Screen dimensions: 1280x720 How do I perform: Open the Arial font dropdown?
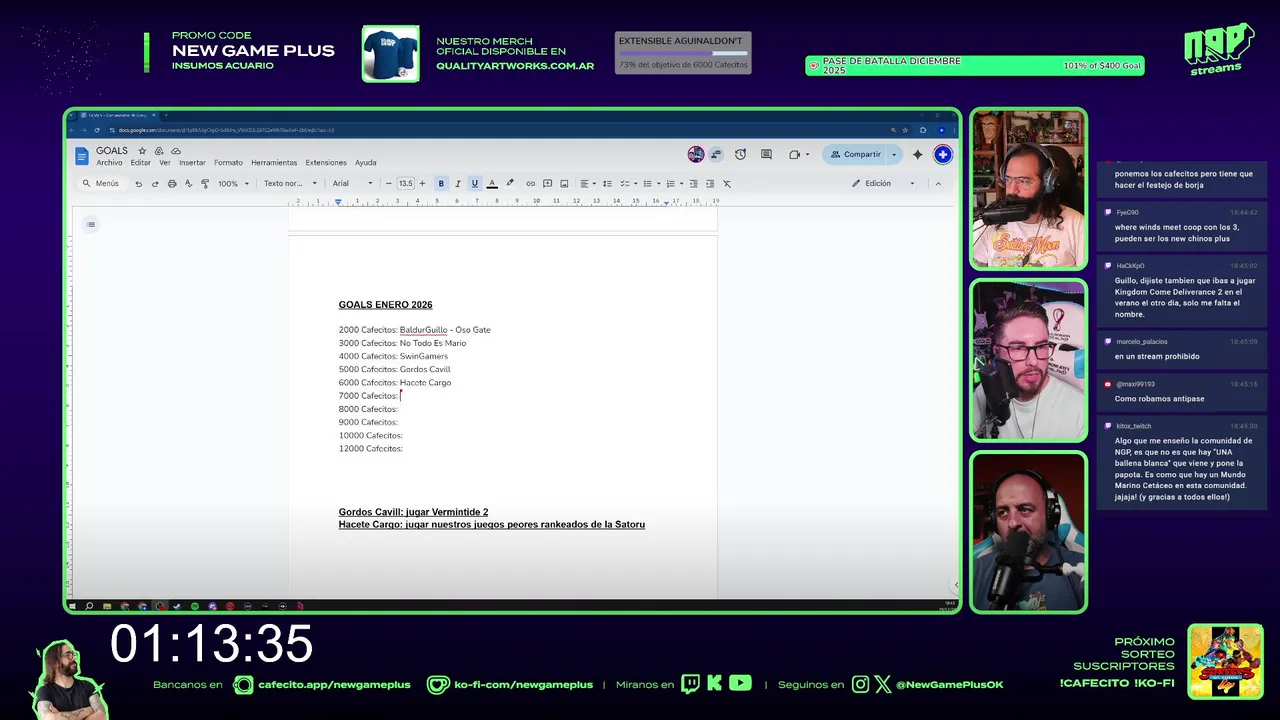352,184
